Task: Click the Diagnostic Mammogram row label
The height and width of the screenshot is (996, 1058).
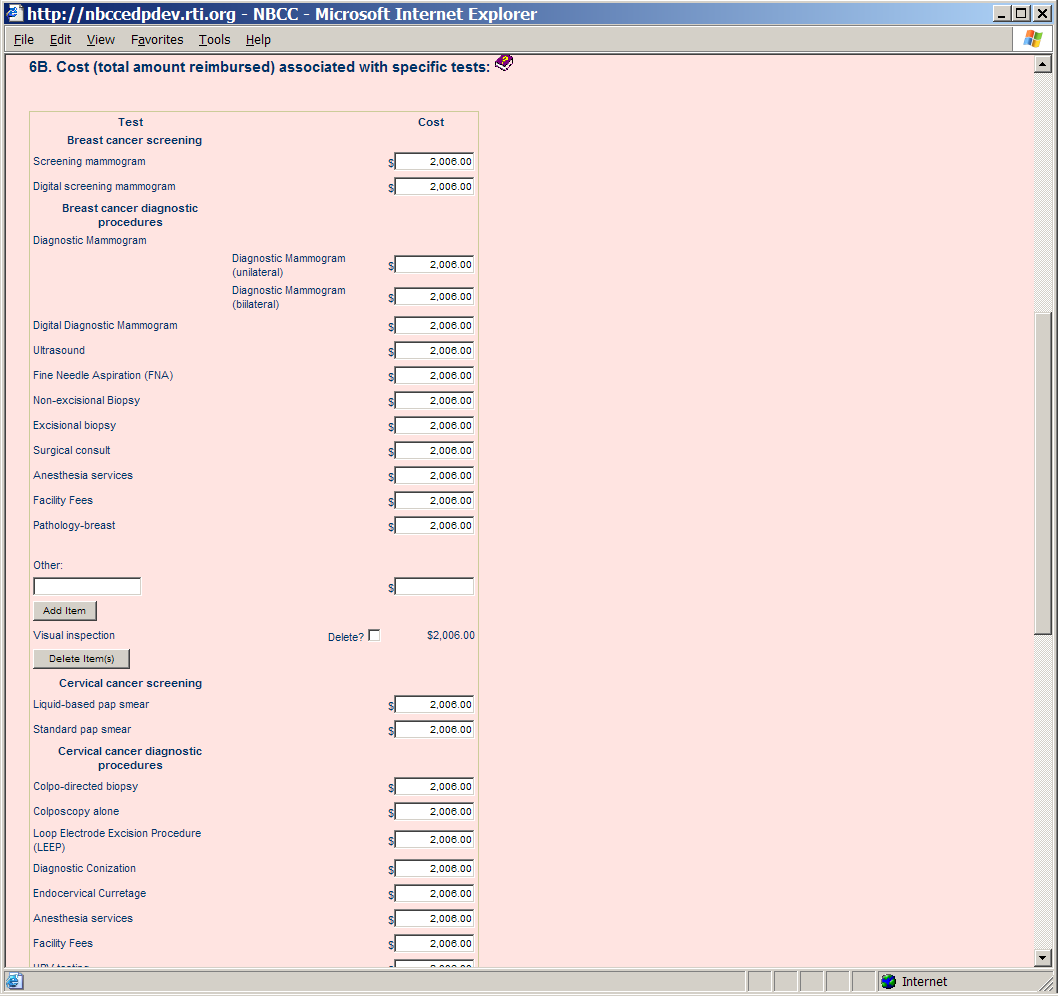Action: click(90, 241)
